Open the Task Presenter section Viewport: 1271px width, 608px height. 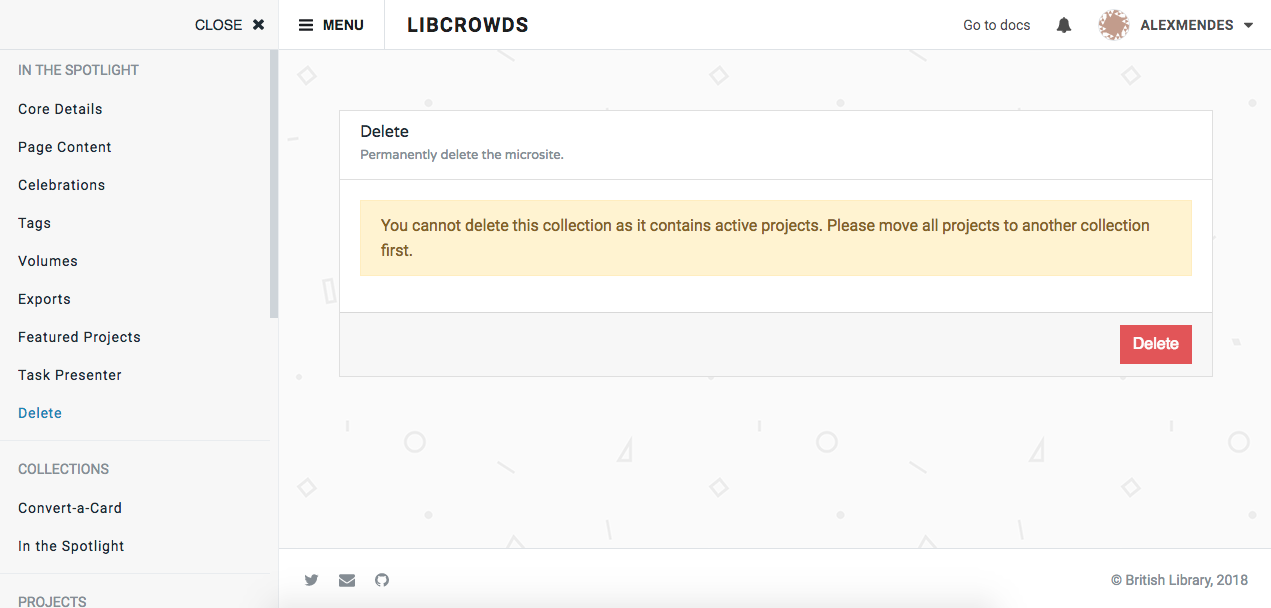(x=69, y=375)
